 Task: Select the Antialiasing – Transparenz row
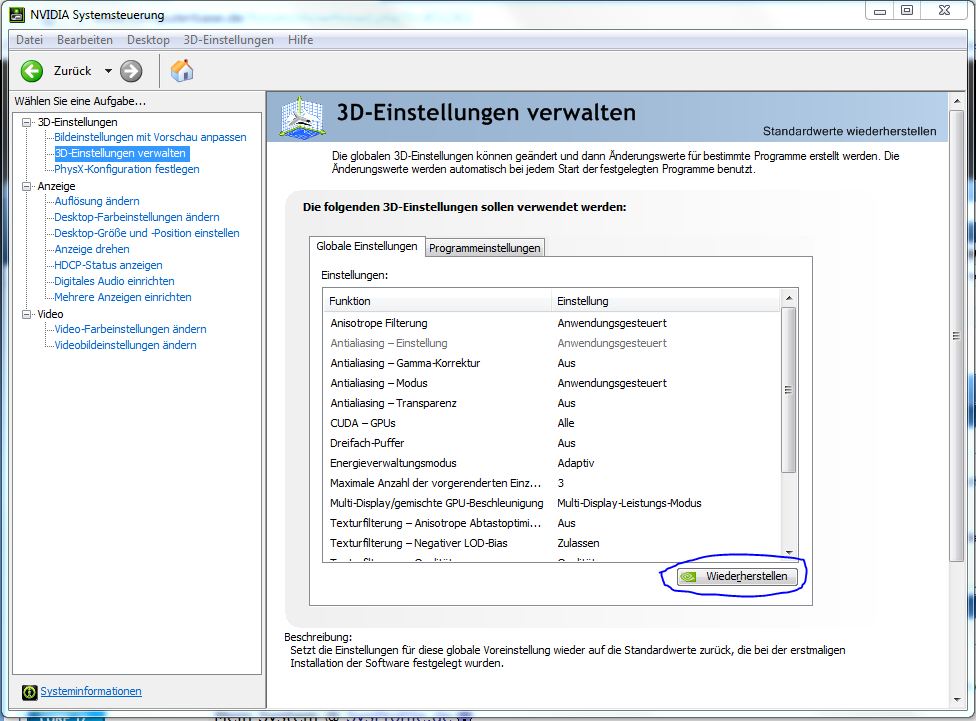click(x=551, y=403)
